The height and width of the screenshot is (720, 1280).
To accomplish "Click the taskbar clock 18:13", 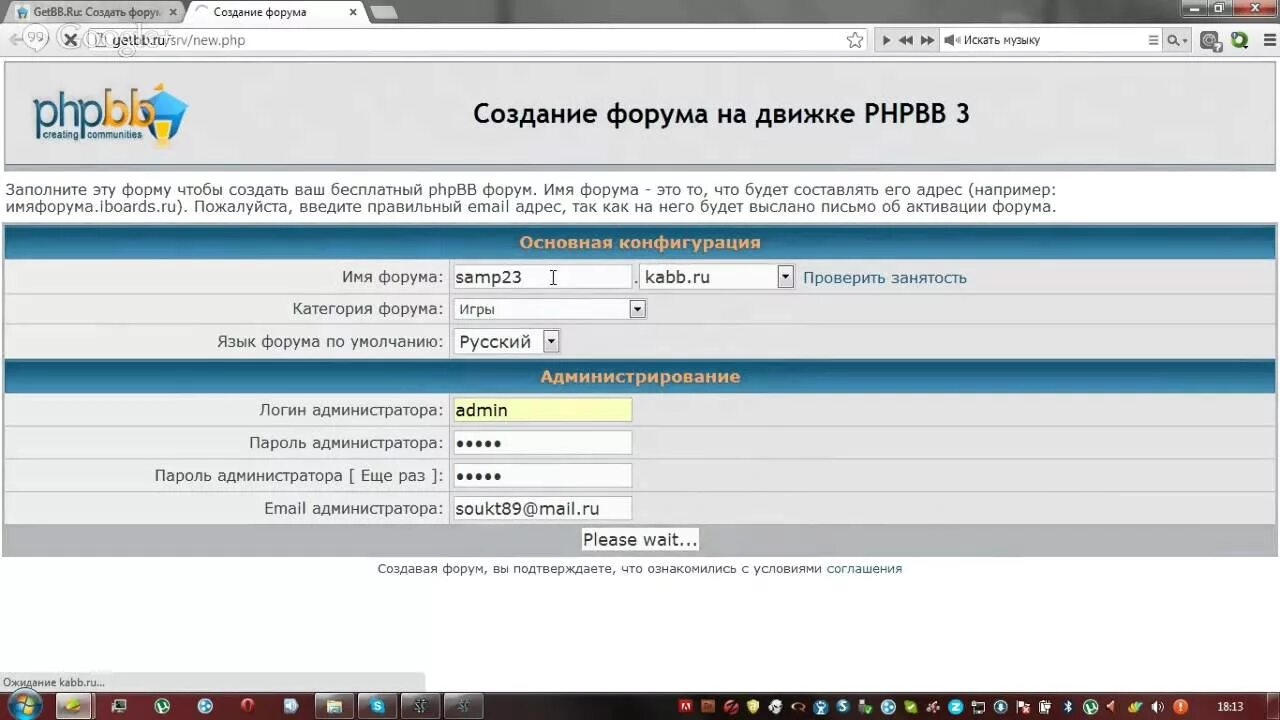I will tap(1230, 706).
